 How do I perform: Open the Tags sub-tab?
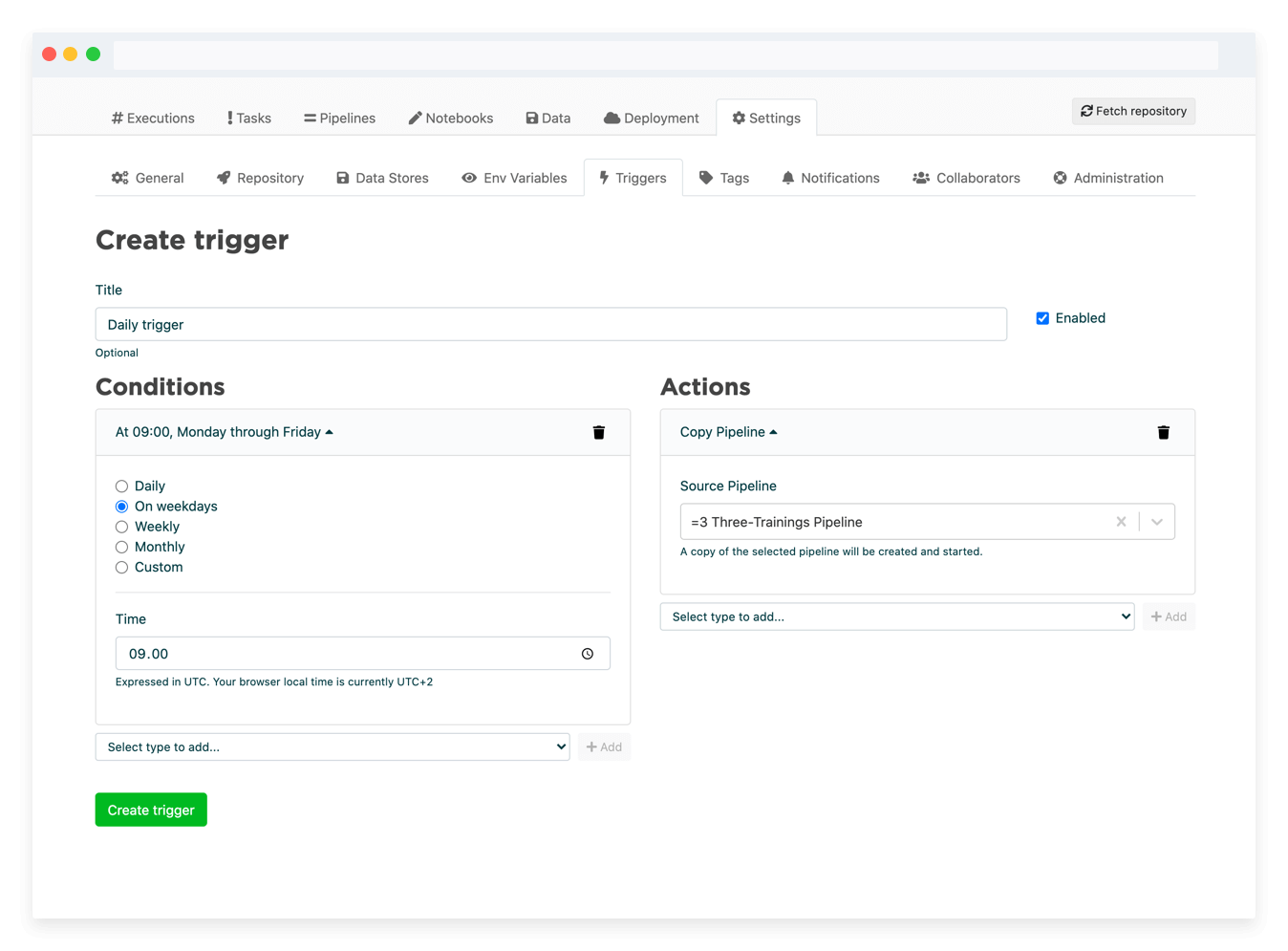pos(724,178)
